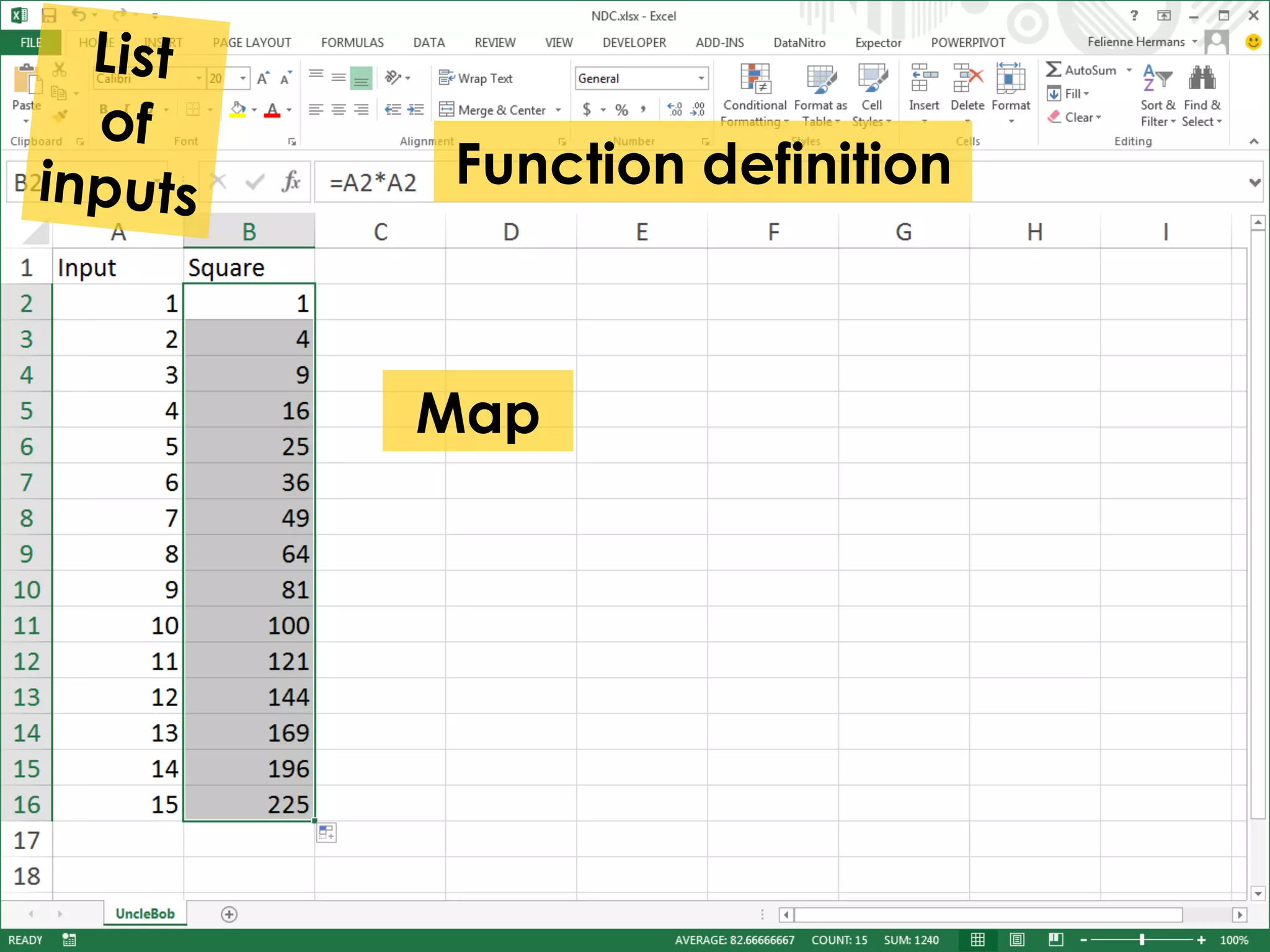Open the FORMULAS ribbon tab
Screen dimensions: 1270x952
click(352, 43)
